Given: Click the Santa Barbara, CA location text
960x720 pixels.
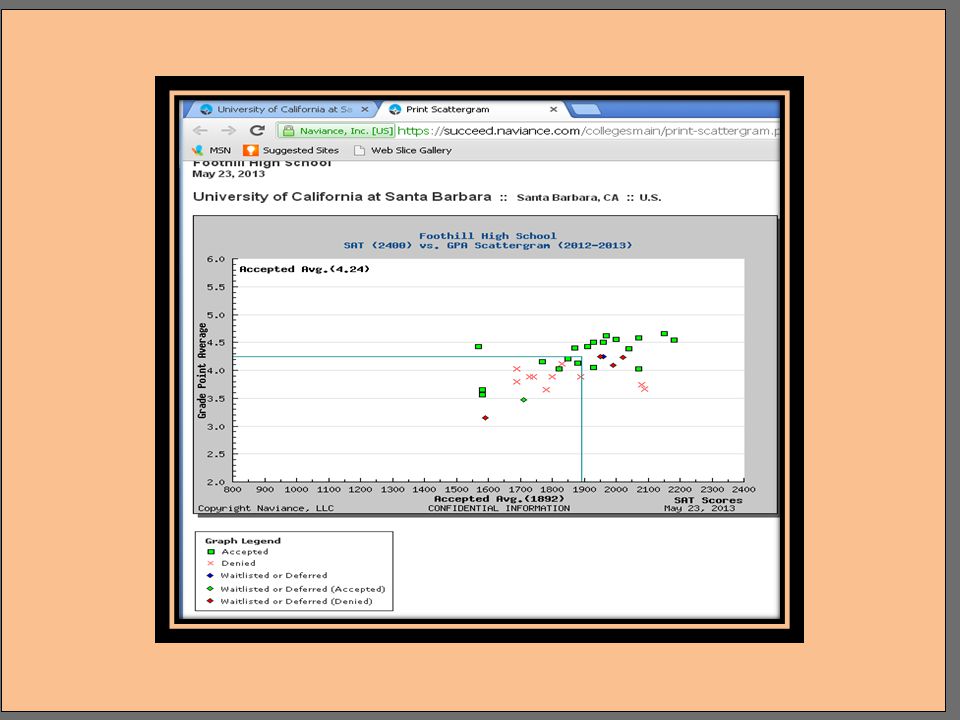Looking at the screenshot, I should [x=568, y=197].
